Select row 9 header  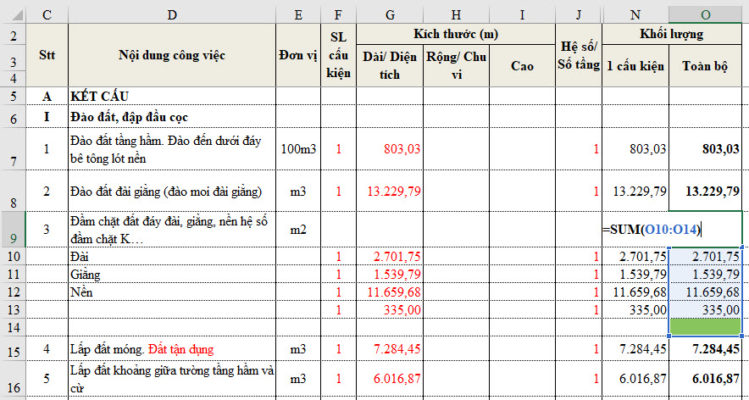tap(13, 228)
